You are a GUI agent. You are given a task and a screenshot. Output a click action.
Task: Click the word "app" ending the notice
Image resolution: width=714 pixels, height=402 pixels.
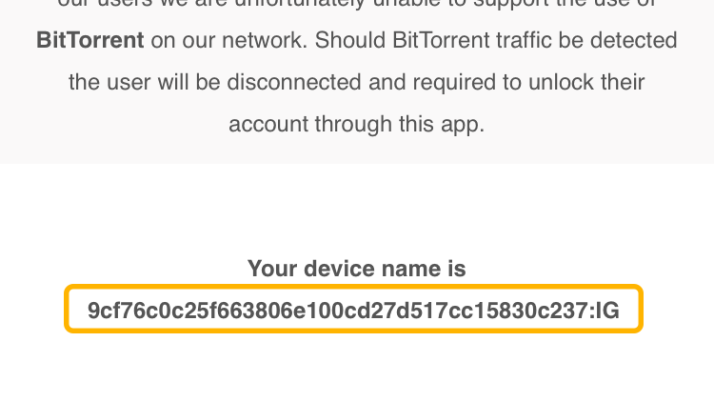462,126
